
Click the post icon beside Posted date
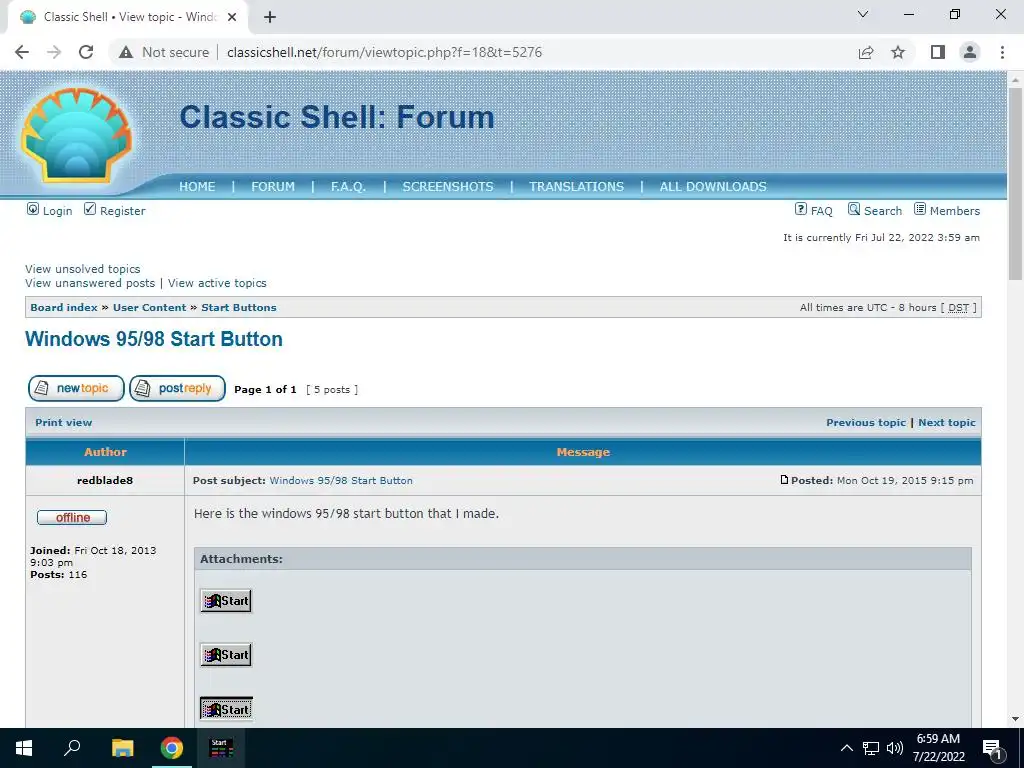784,480
